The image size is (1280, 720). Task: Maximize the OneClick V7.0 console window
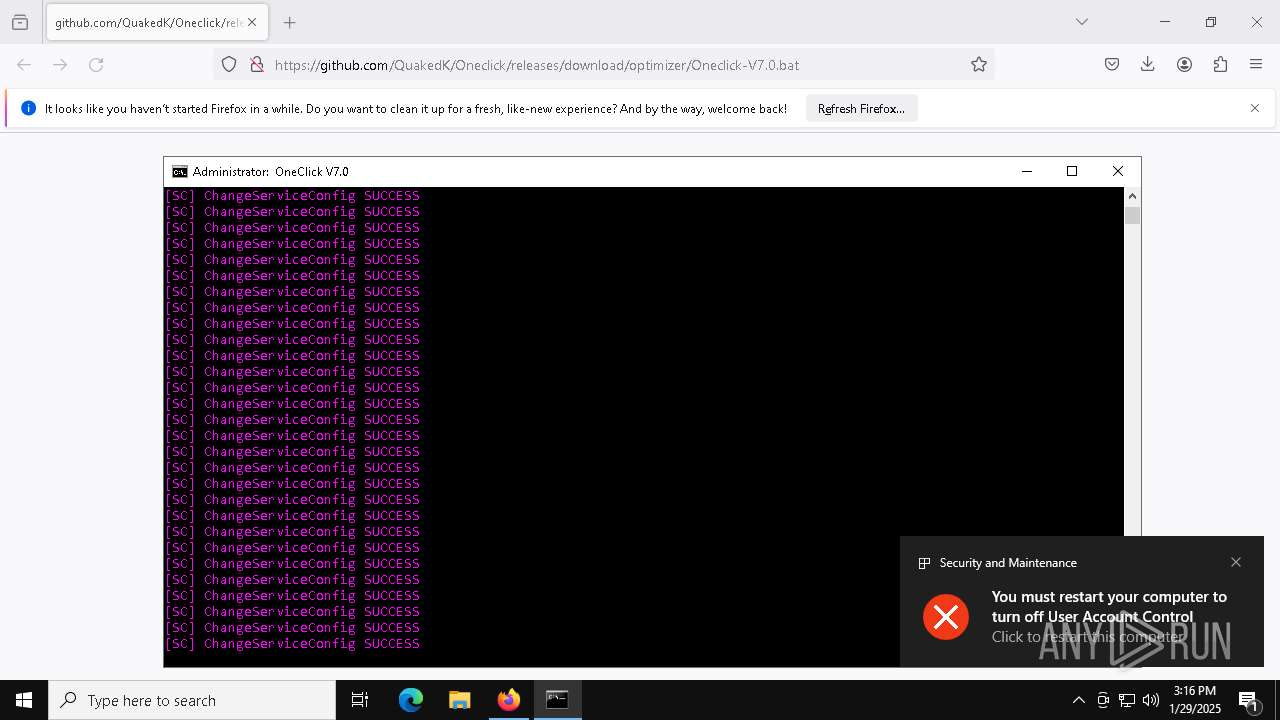(1072, 171)
